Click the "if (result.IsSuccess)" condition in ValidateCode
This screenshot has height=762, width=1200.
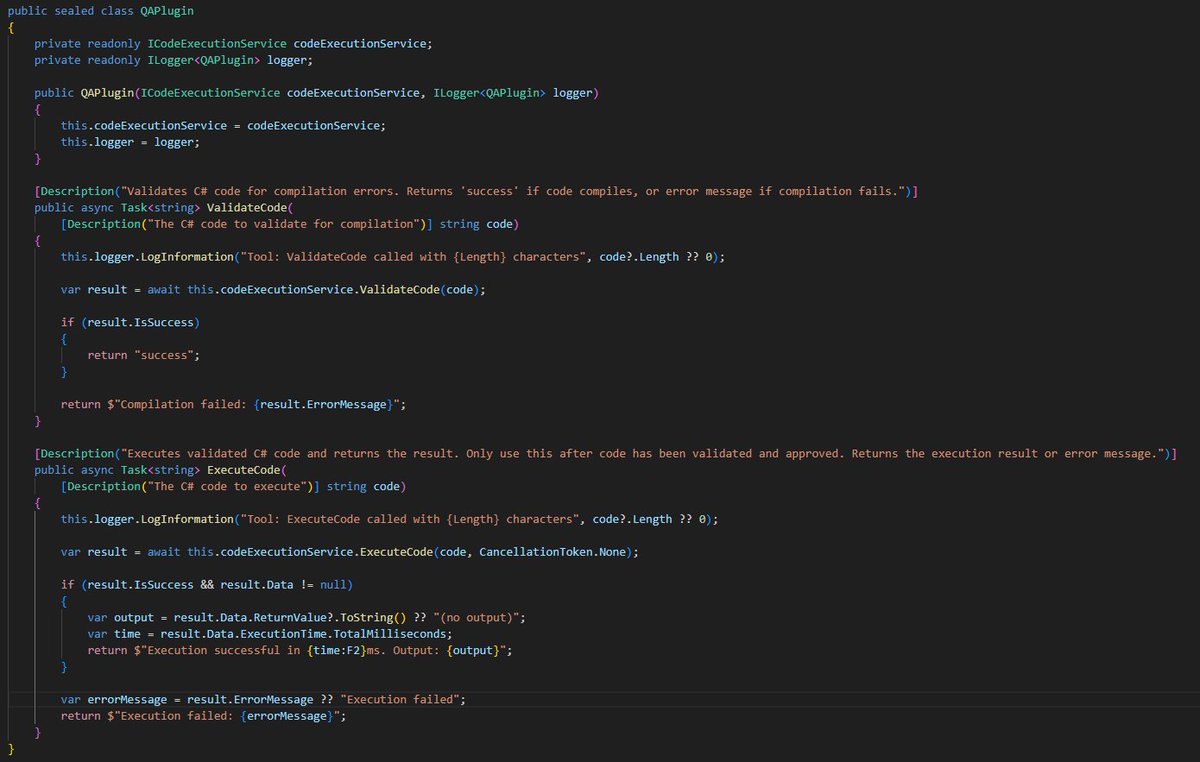(130, 322)
